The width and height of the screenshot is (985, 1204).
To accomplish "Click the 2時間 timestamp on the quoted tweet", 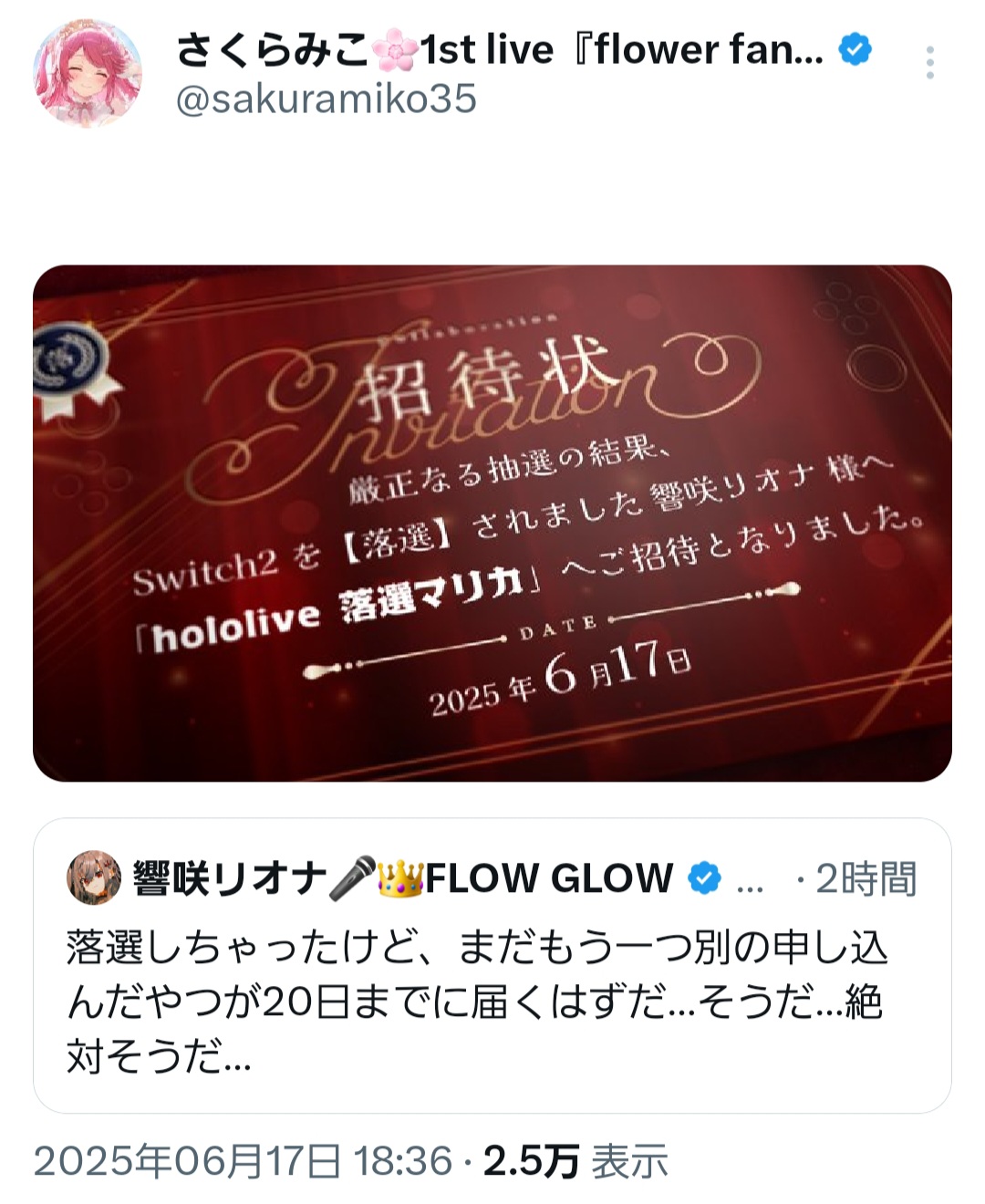I will pos(864,878).
